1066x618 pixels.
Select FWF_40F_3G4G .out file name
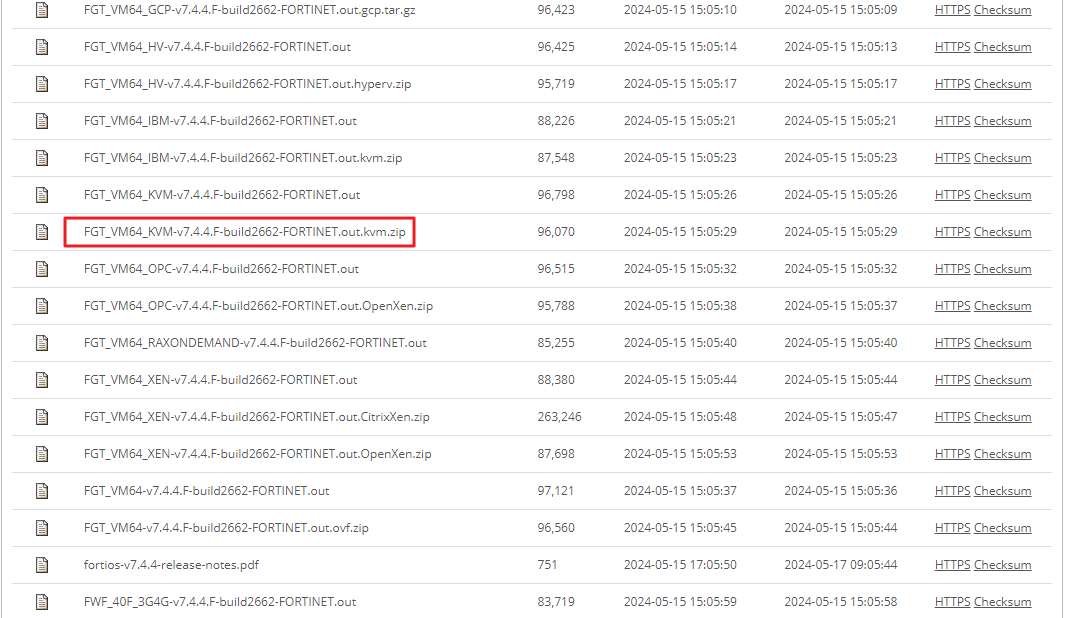220,602
